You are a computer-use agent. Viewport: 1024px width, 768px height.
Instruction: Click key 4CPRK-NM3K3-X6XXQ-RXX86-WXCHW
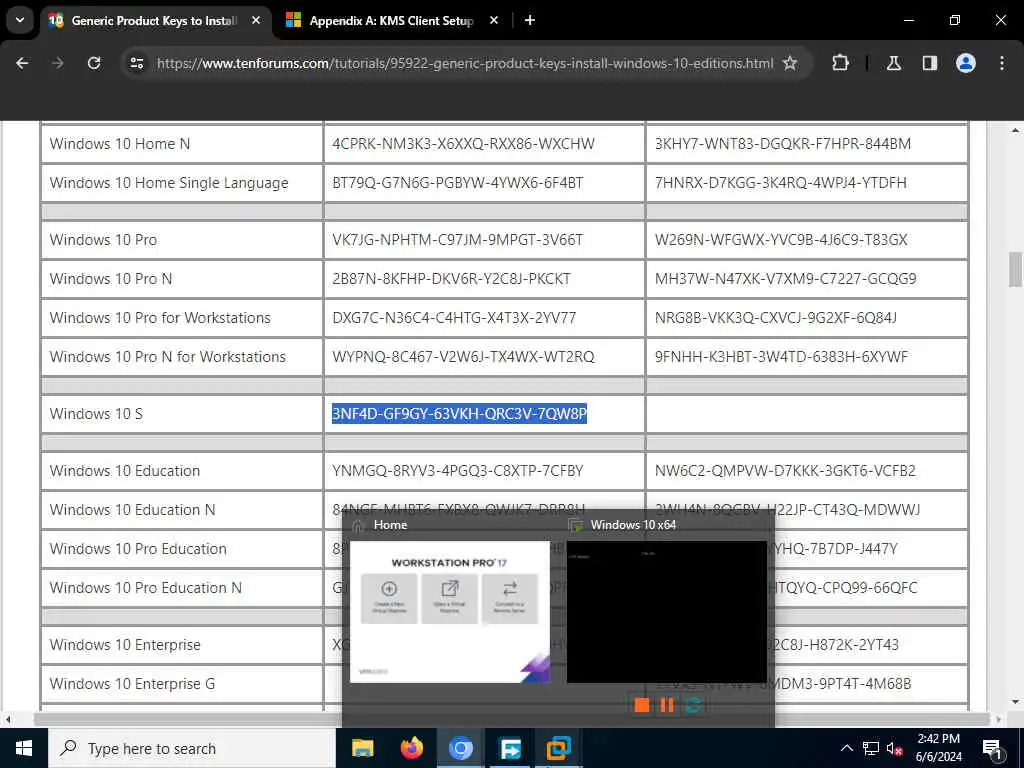click(x=463, y=144)
